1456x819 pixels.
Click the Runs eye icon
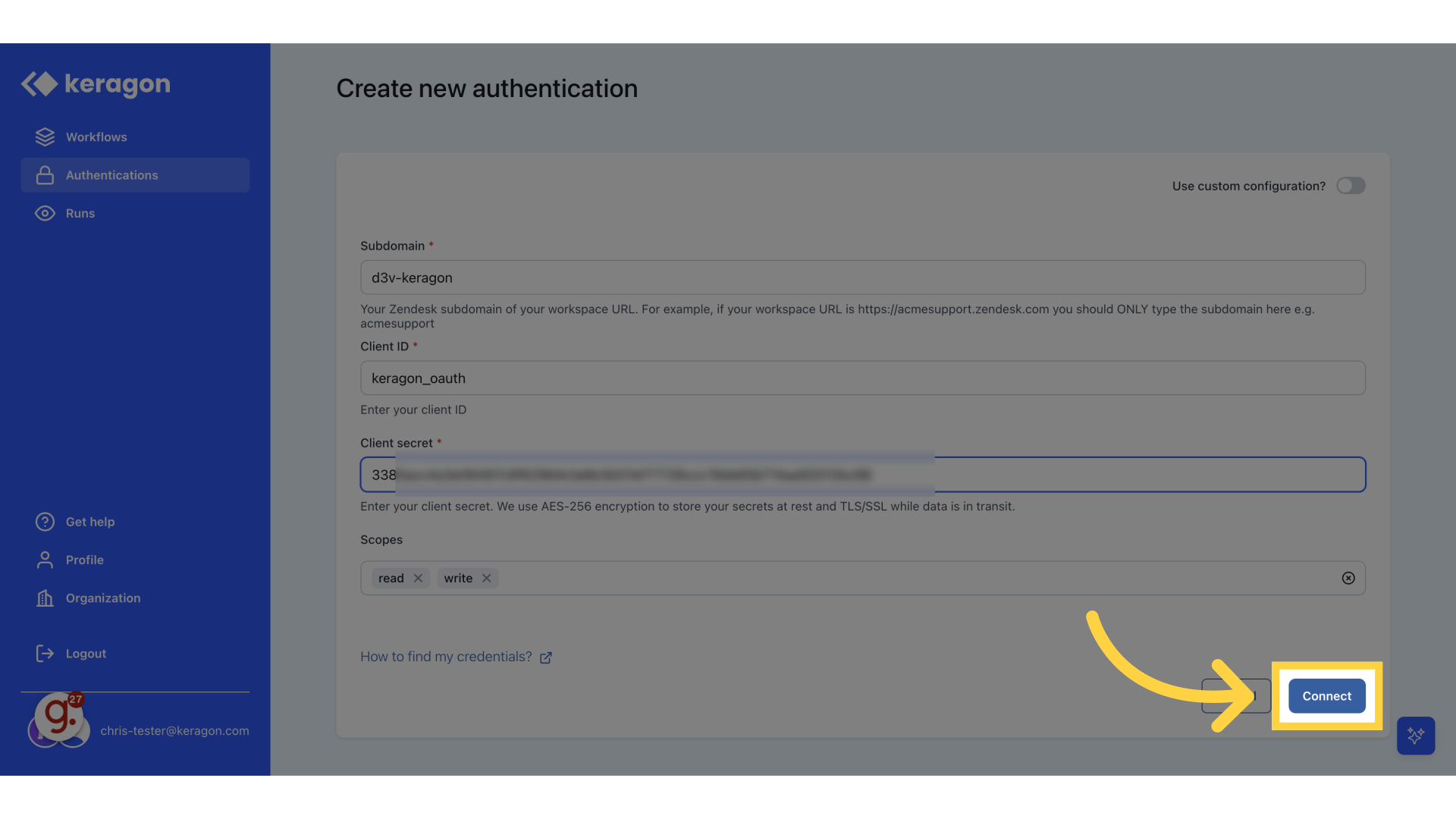45,213
